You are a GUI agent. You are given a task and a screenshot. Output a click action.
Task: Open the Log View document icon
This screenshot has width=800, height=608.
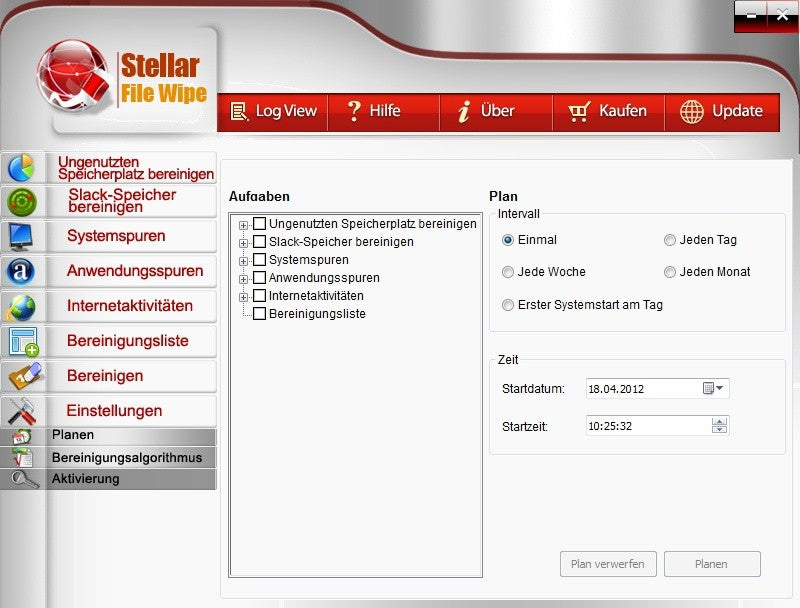coord(239,111)
